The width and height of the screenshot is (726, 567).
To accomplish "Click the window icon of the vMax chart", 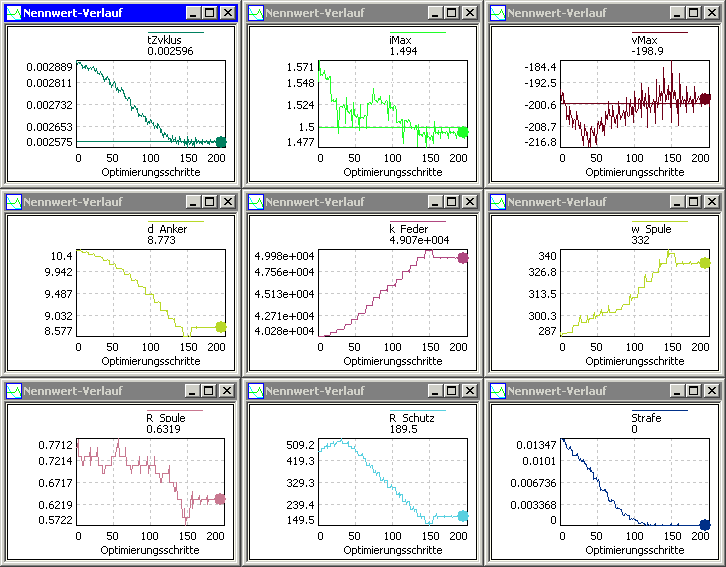I will click(497, 13).
